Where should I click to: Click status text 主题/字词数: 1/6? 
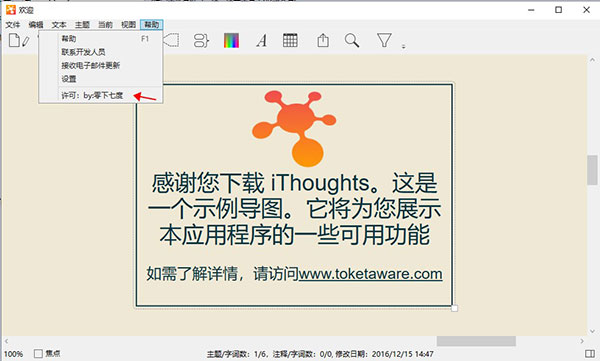tap(236, 354)
